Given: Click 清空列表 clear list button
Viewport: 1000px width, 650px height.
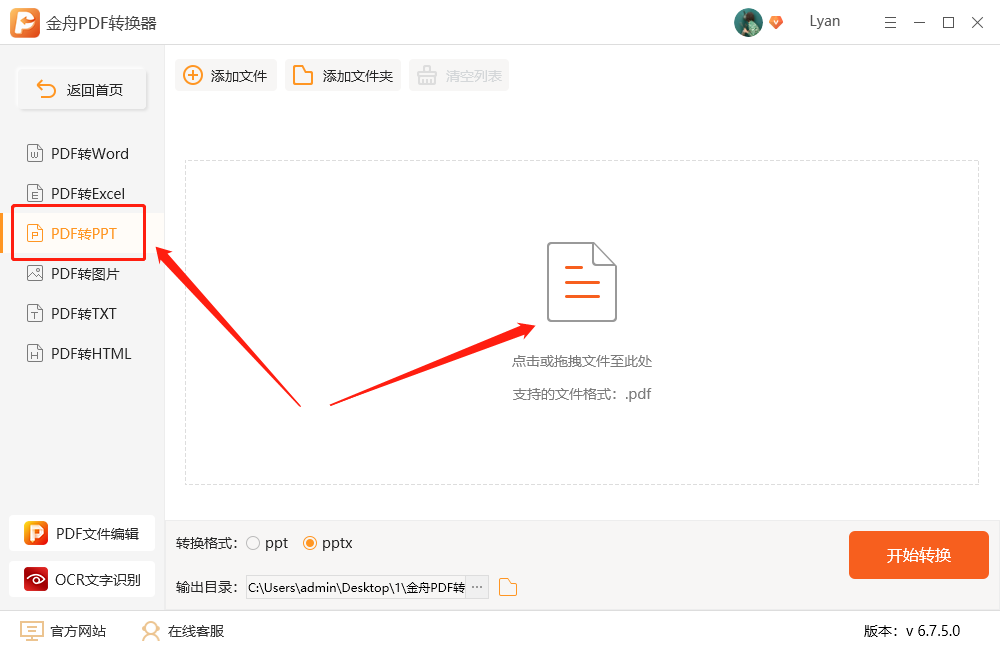Looking at the screenshot, I should [x=459, y=75].
